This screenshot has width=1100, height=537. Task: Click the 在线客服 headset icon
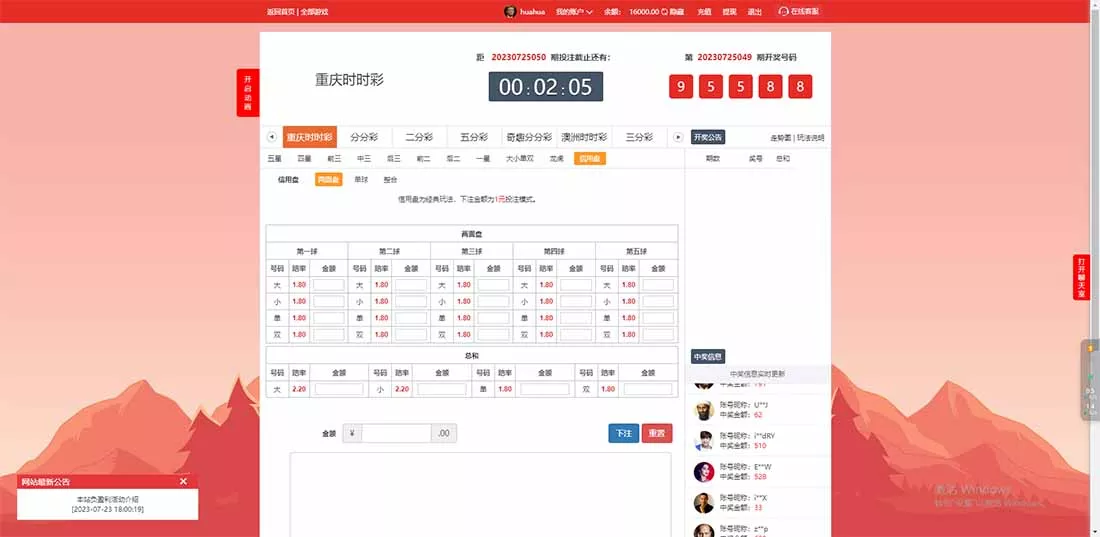783,11
